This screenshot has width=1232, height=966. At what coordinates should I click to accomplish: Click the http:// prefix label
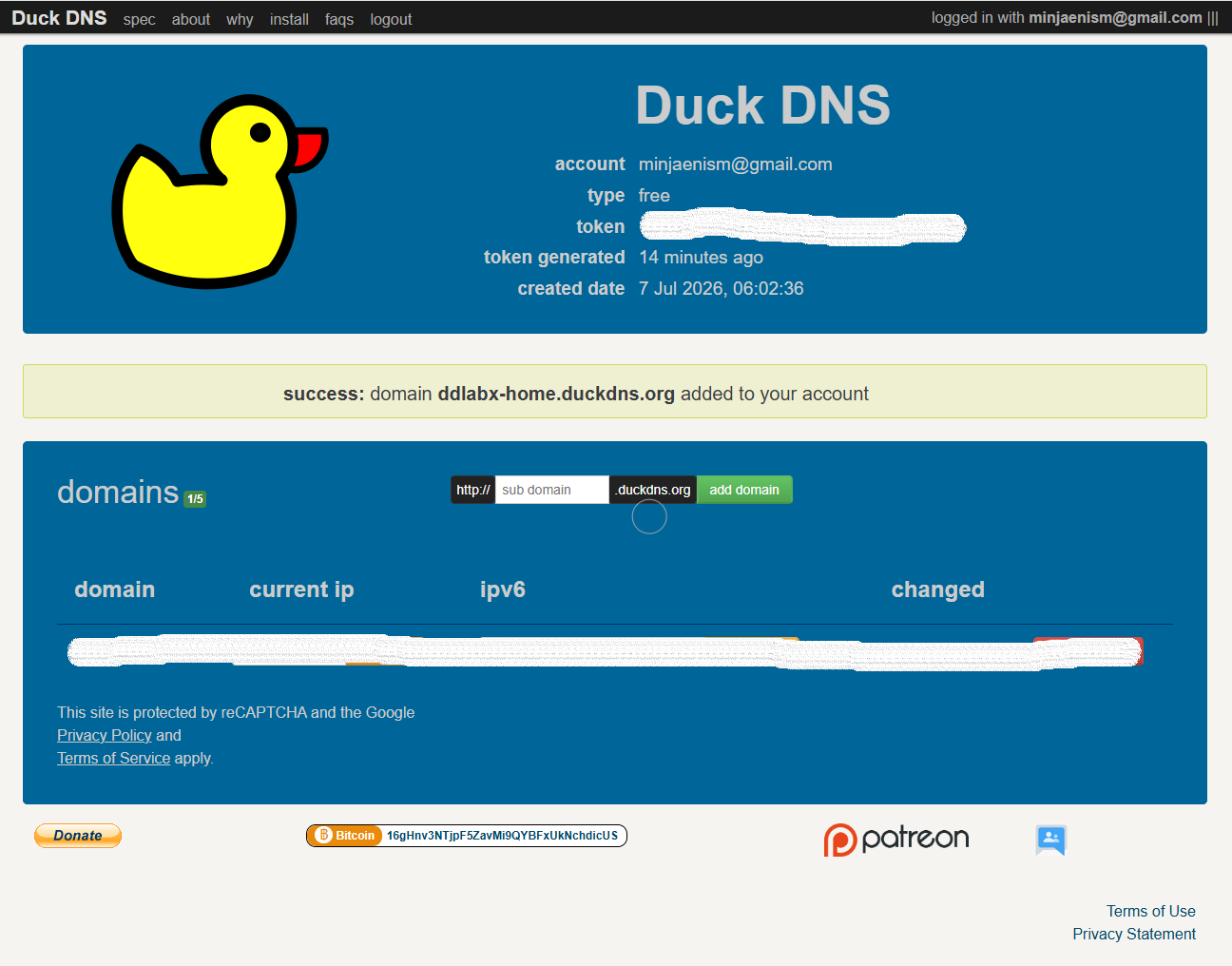pos(473,490)
